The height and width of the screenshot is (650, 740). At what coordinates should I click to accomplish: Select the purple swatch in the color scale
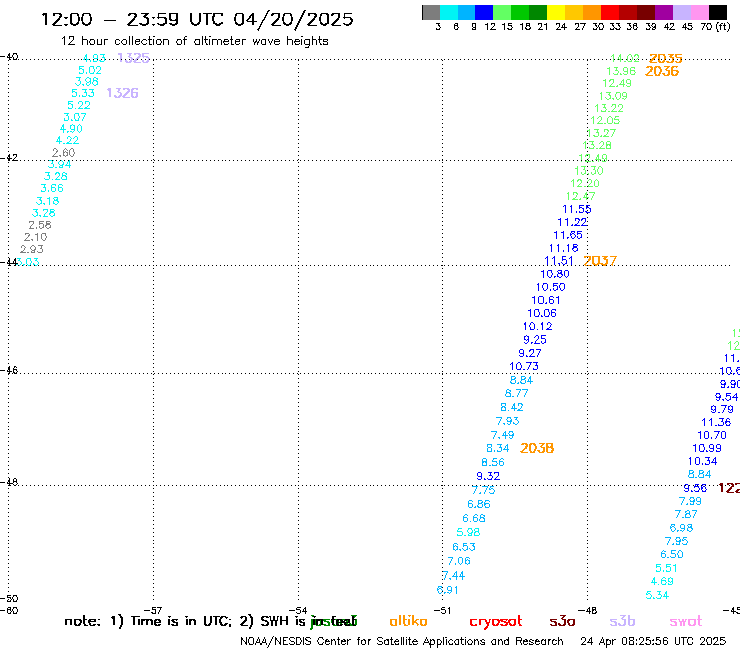(663, 12)
